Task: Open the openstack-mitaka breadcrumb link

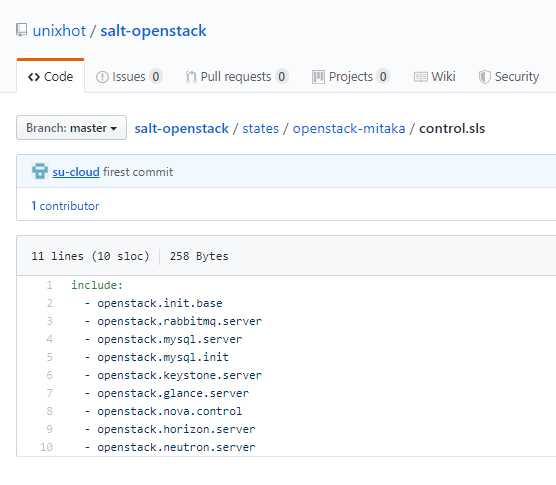Action: tap(349, 128)
